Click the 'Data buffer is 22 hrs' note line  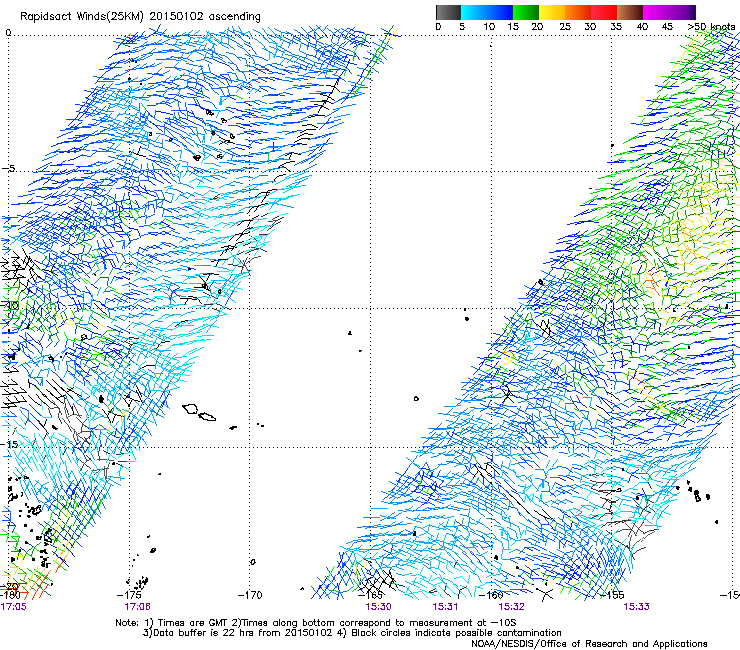point(352,633)
